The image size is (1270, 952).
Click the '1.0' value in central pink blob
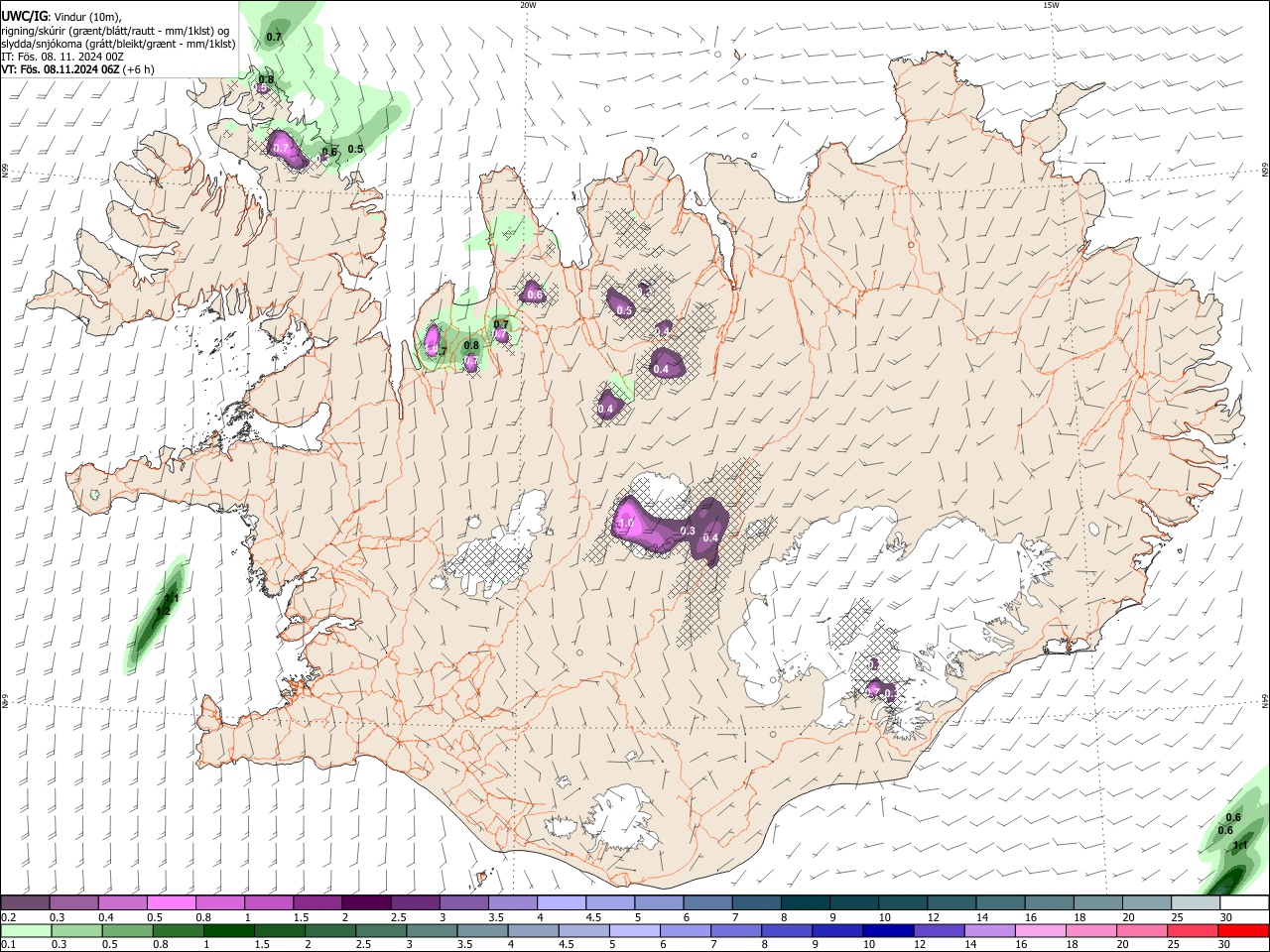626,524
